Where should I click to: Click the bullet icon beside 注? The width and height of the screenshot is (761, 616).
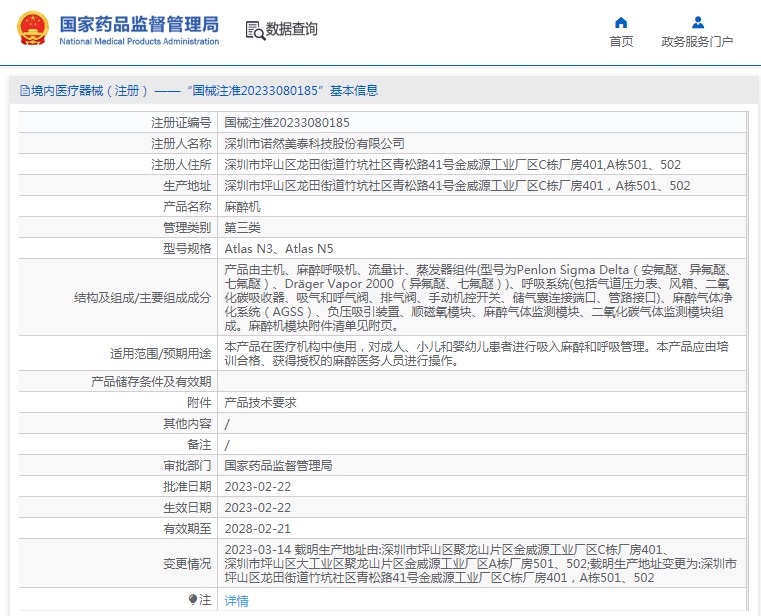click(193, 600)
